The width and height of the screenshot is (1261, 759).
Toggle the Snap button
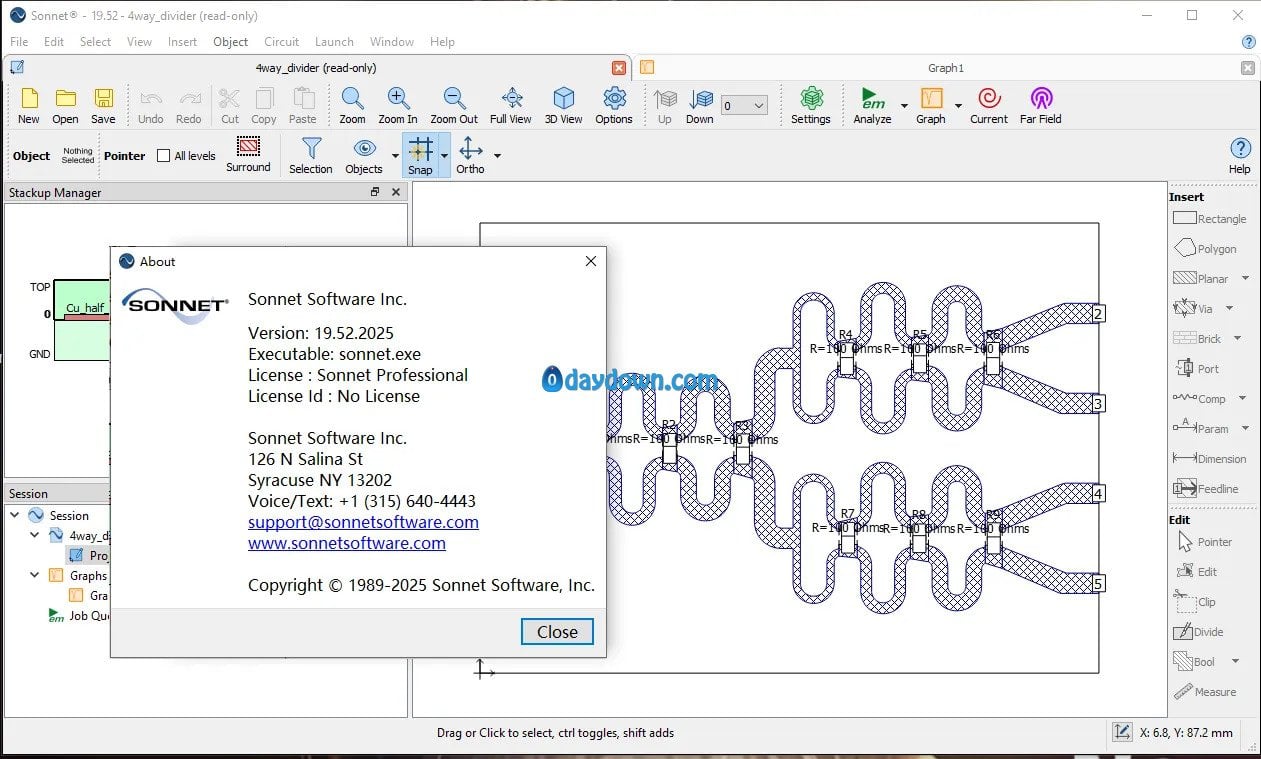tap(421, 155)
